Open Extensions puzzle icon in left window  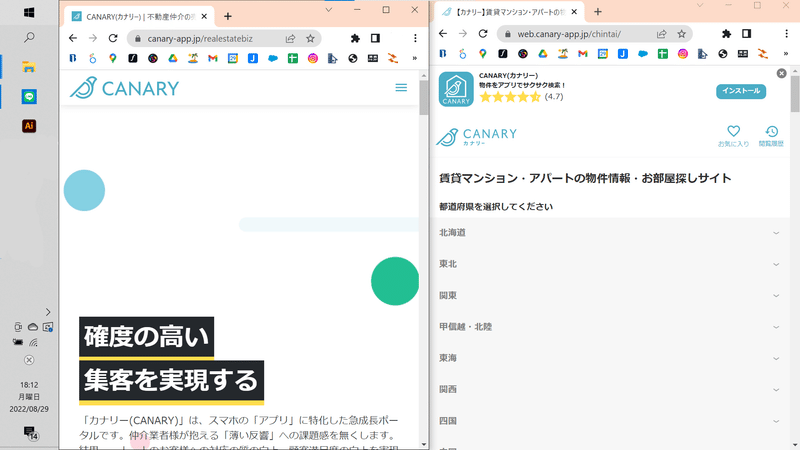point(355,38)
